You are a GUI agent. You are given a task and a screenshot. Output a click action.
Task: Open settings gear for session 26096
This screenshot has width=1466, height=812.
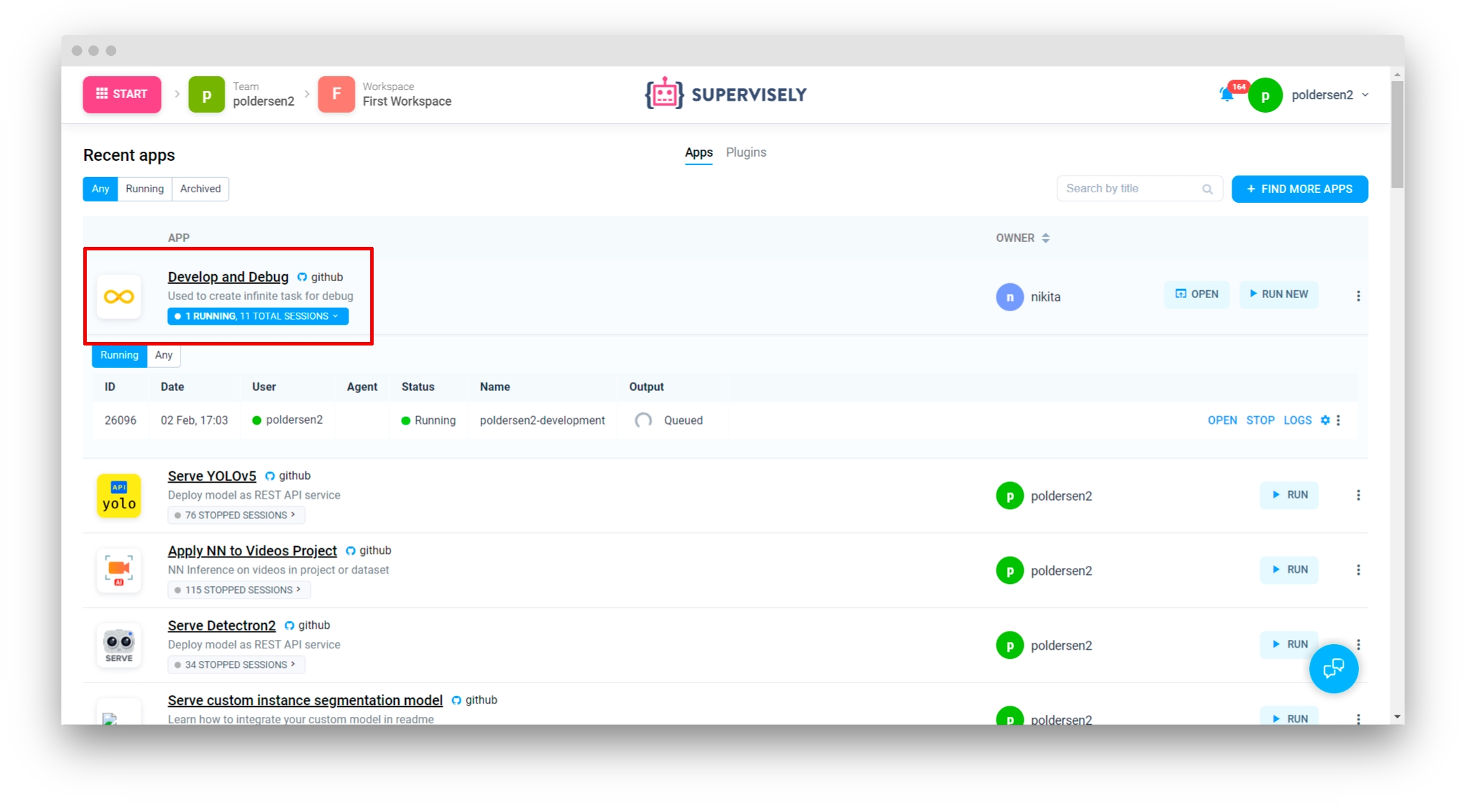tap(1325, 420)
